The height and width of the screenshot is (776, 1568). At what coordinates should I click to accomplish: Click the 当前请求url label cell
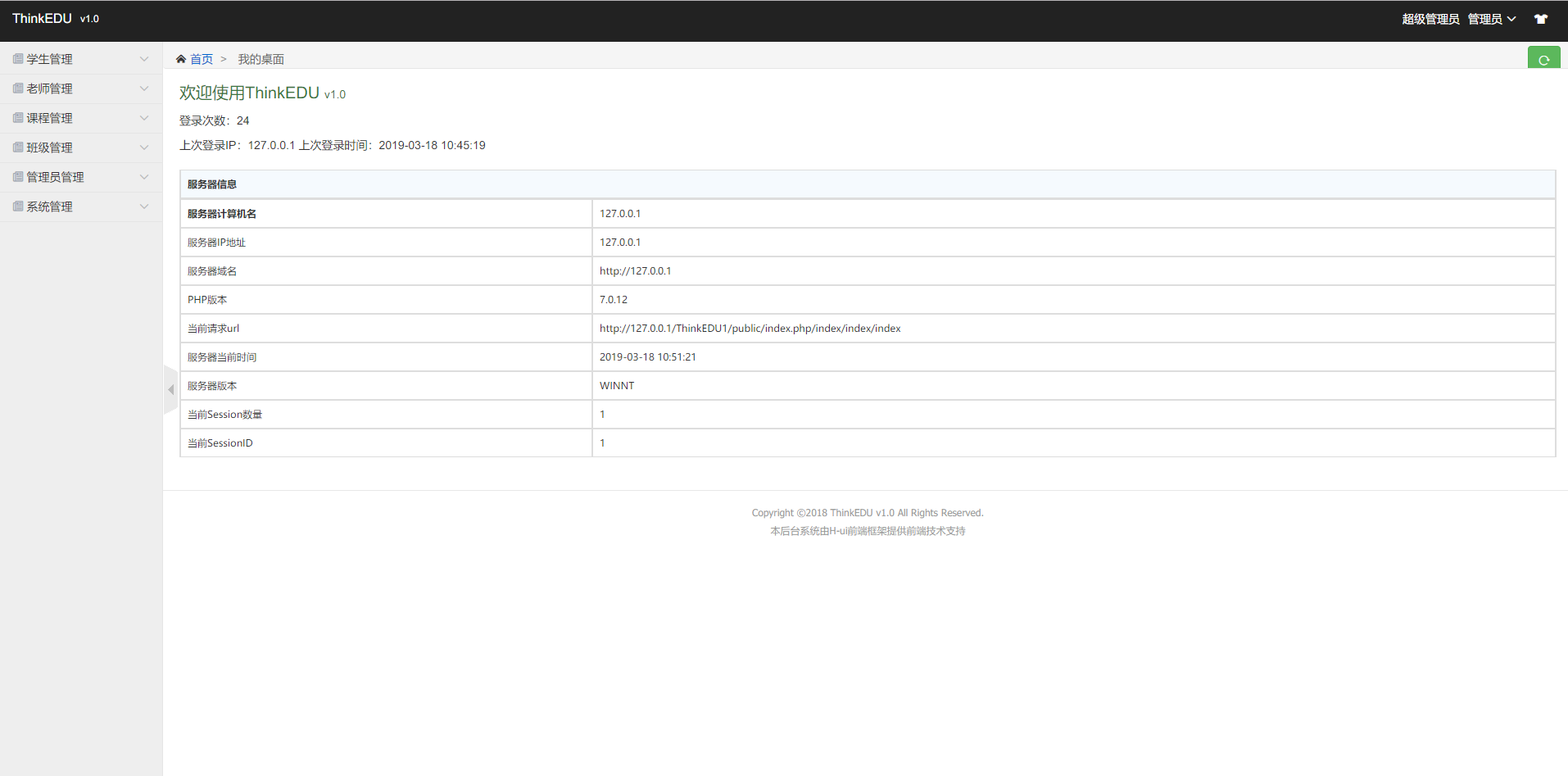[x=386, y=329]
